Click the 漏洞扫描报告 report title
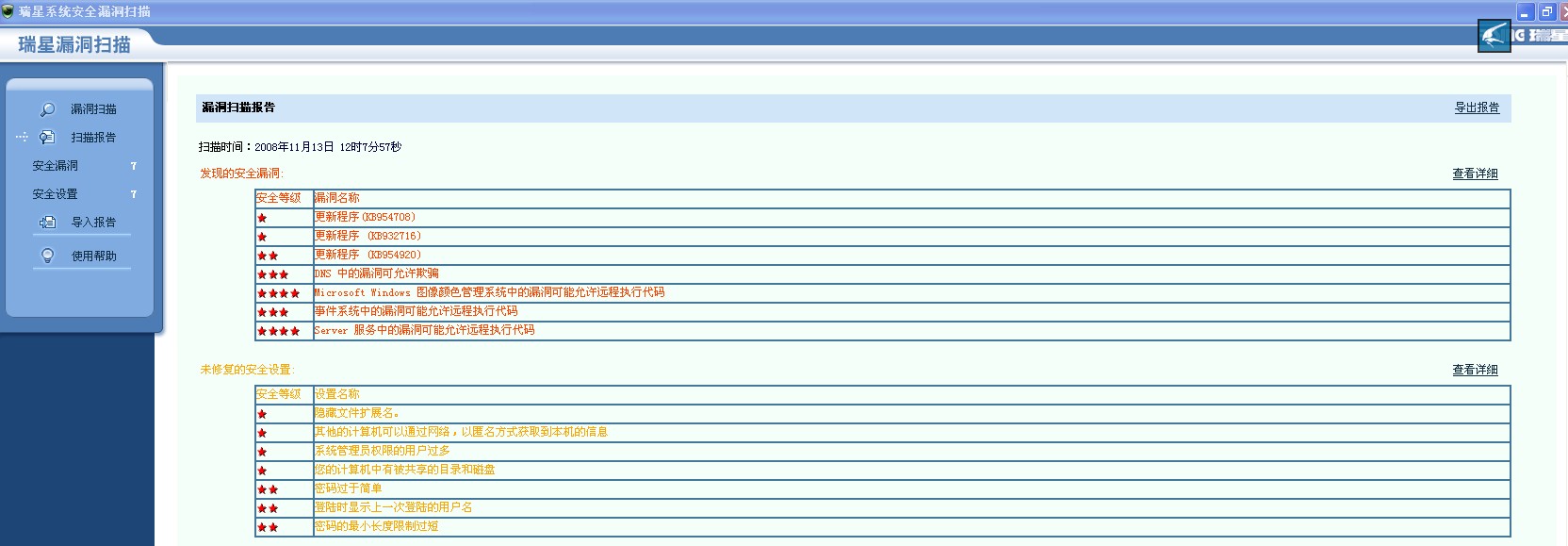This screenshot has width=1568, height=546. (x=238, y=108)
